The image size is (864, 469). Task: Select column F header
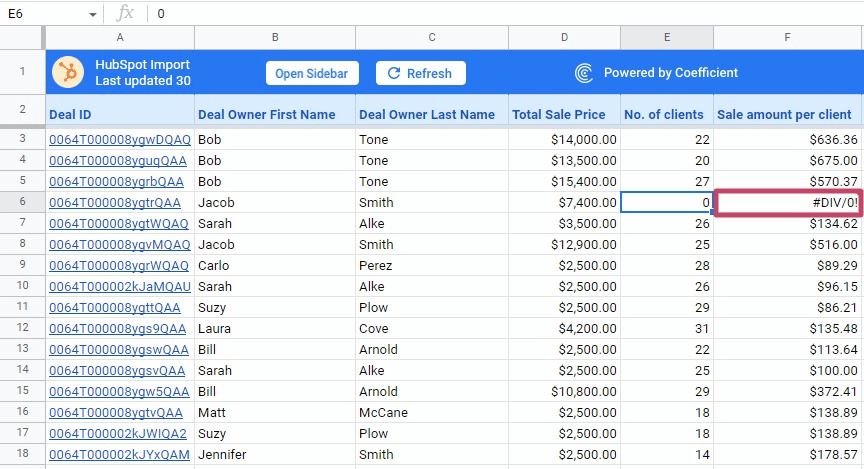(788, 38)
